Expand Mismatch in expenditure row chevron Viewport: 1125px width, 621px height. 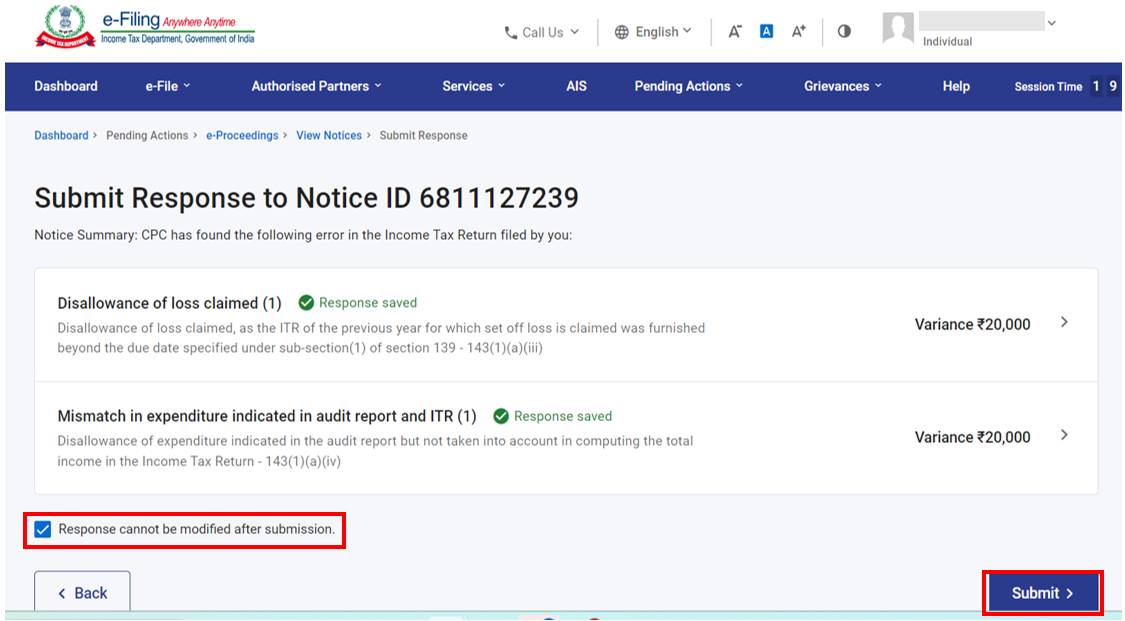1064,436
